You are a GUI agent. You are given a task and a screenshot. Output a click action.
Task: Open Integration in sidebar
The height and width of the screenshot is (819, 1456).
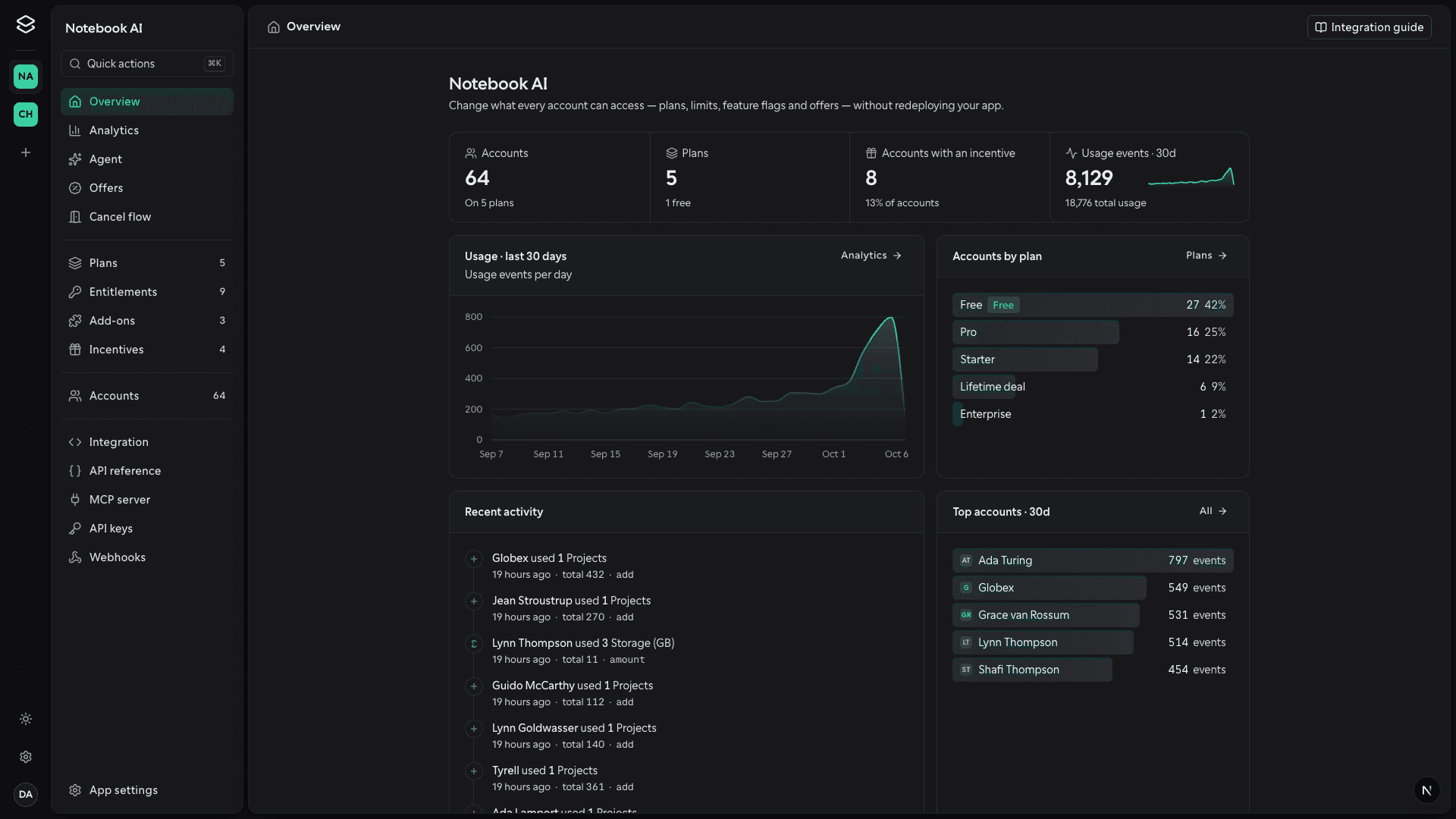tap(147, 442)
